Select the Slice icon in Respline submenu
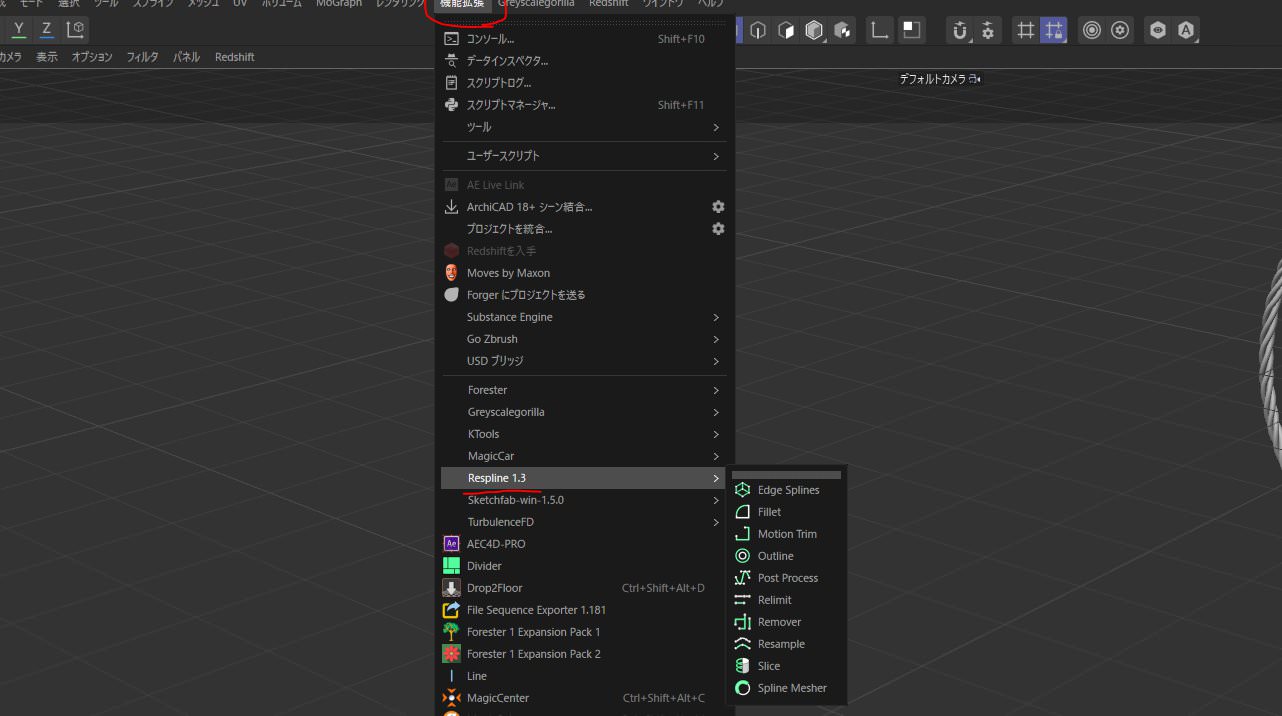The width and height of the screenshot is (1282, 716). [742, 666]
